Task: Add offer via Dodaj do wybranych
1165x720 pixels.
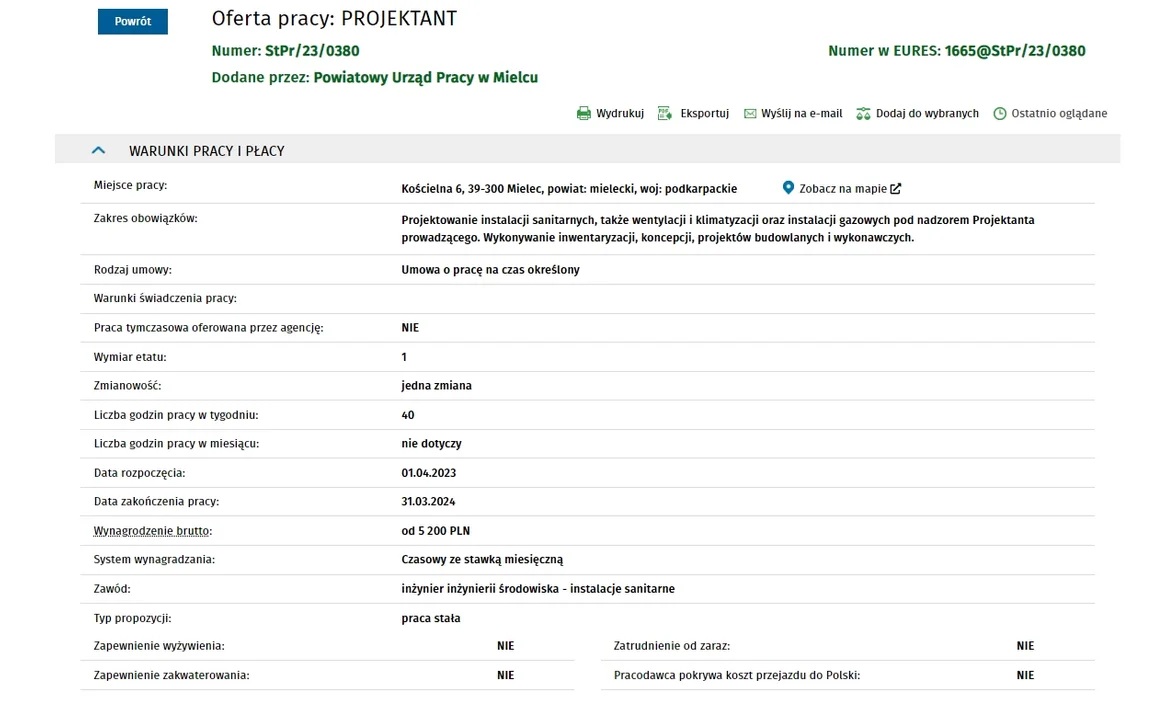Action: point(927,114)
